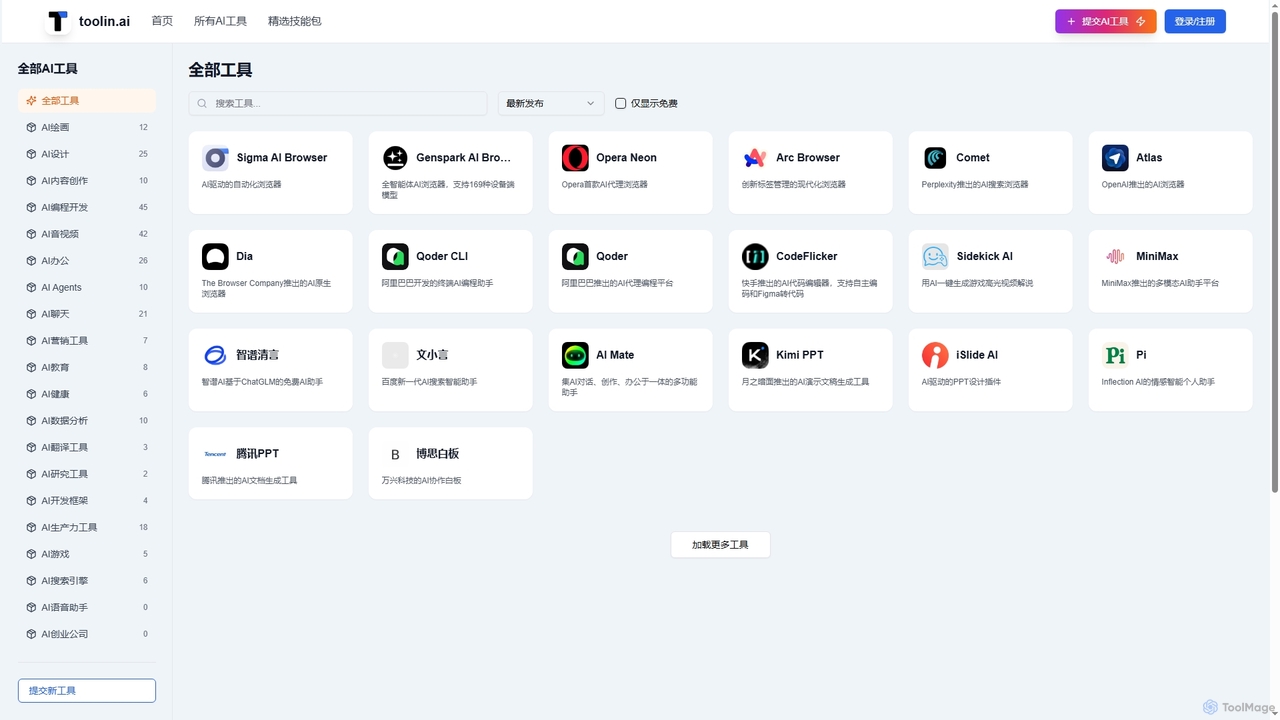Select the AI研究工具 category
Screen dimensions: 1280x720
tap(86, 474)
